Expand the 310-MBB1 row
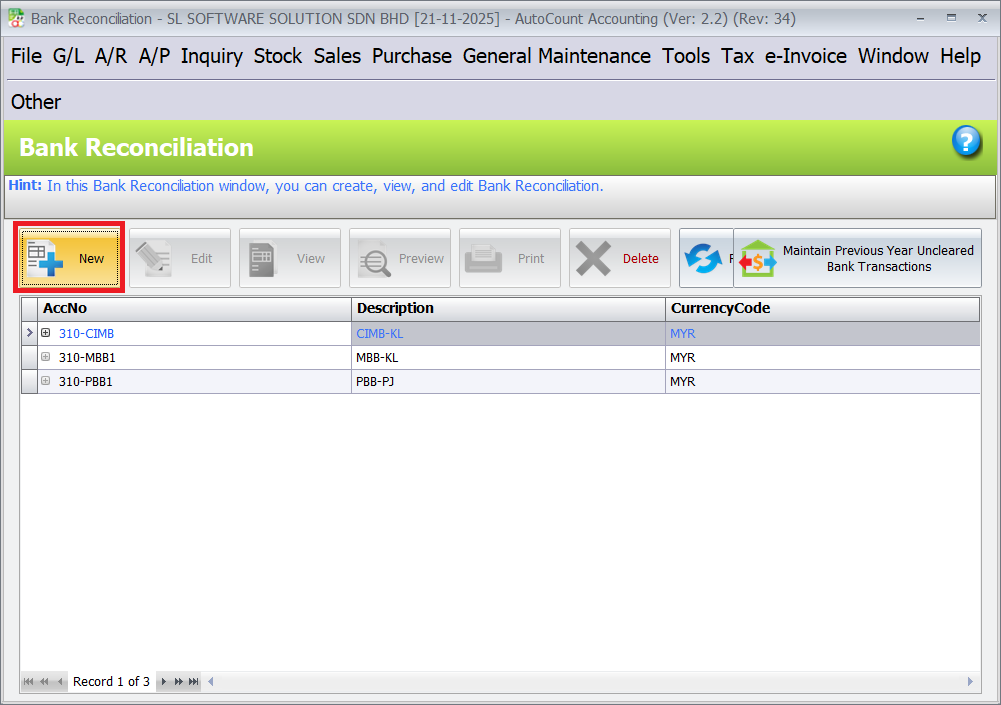Screen dimensions: 1001x705 (x=45, y=357)
